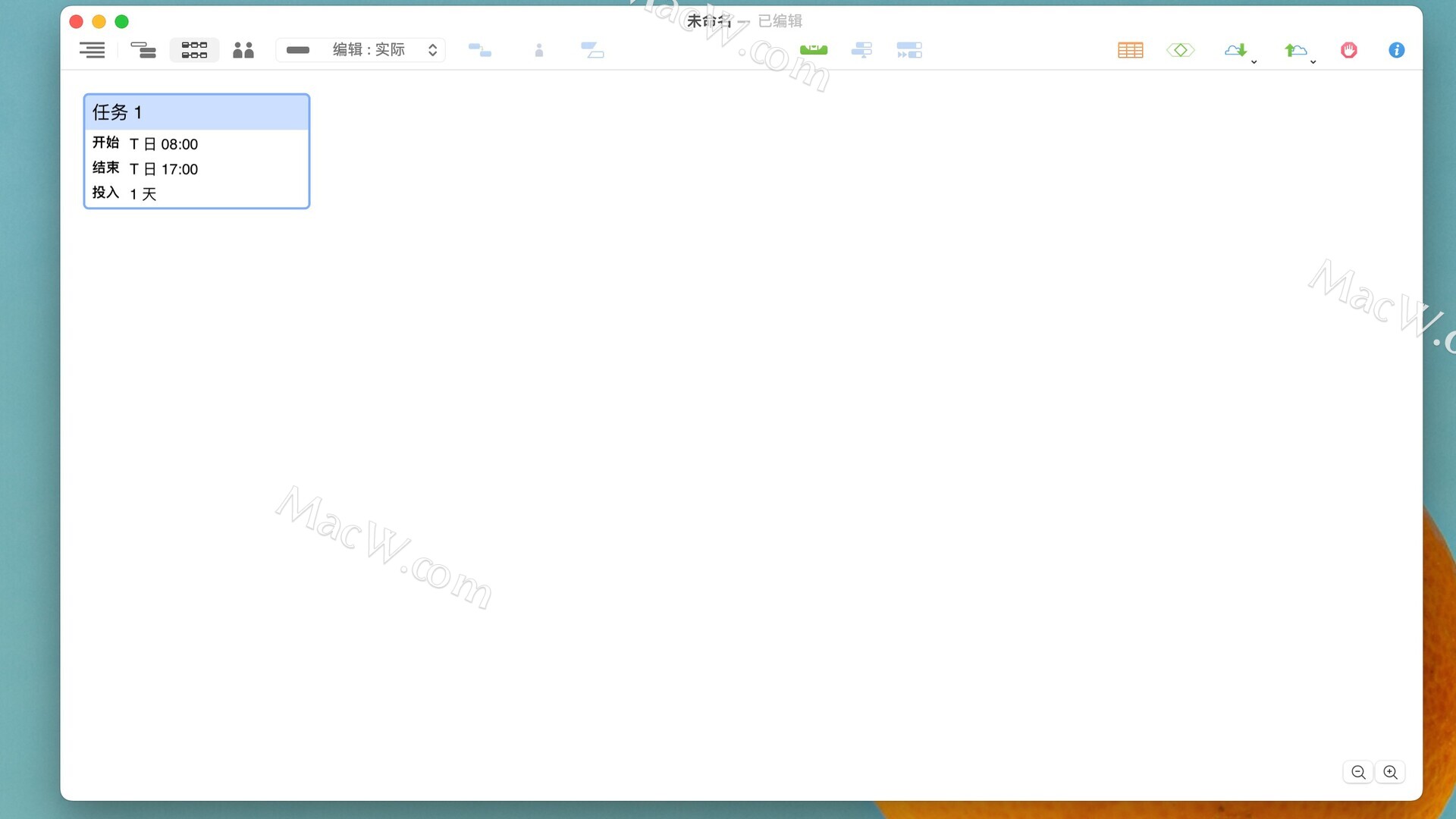Viewport: 1456px width, 819px height.
Task: Click the assign resource person icon
Action: [x=539, y=50]
